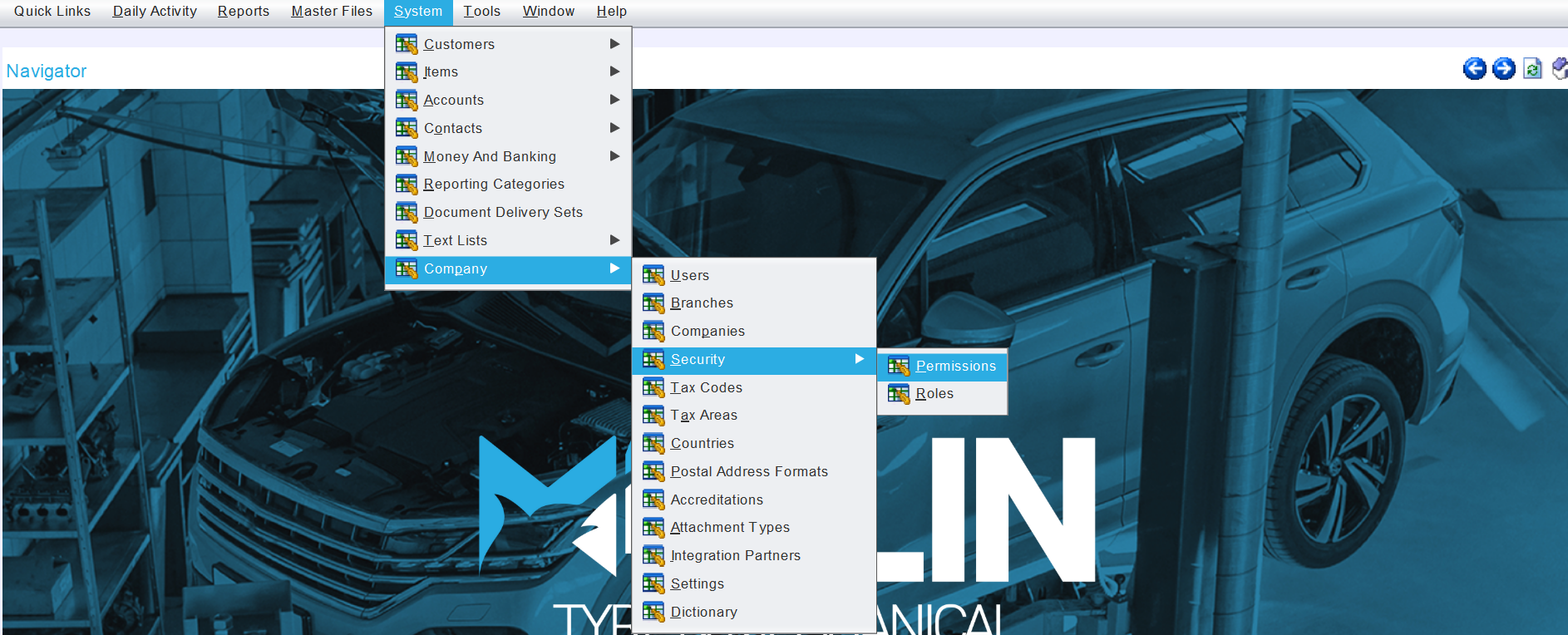This screenshot has height=635, width=1568.
Task: Click the icon beside Companies entry
Action: (x=653, y=332)
